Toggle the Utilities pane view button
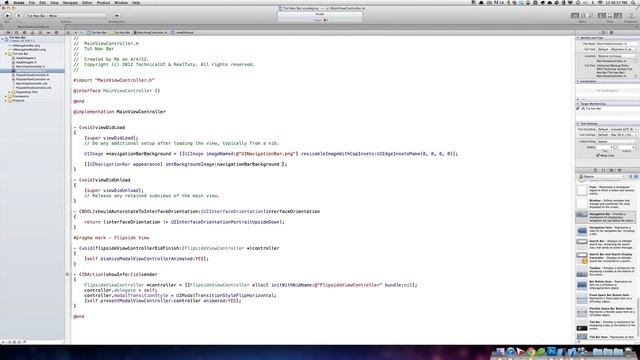Screen dimensions: 640x360 [x=618, y=16]
